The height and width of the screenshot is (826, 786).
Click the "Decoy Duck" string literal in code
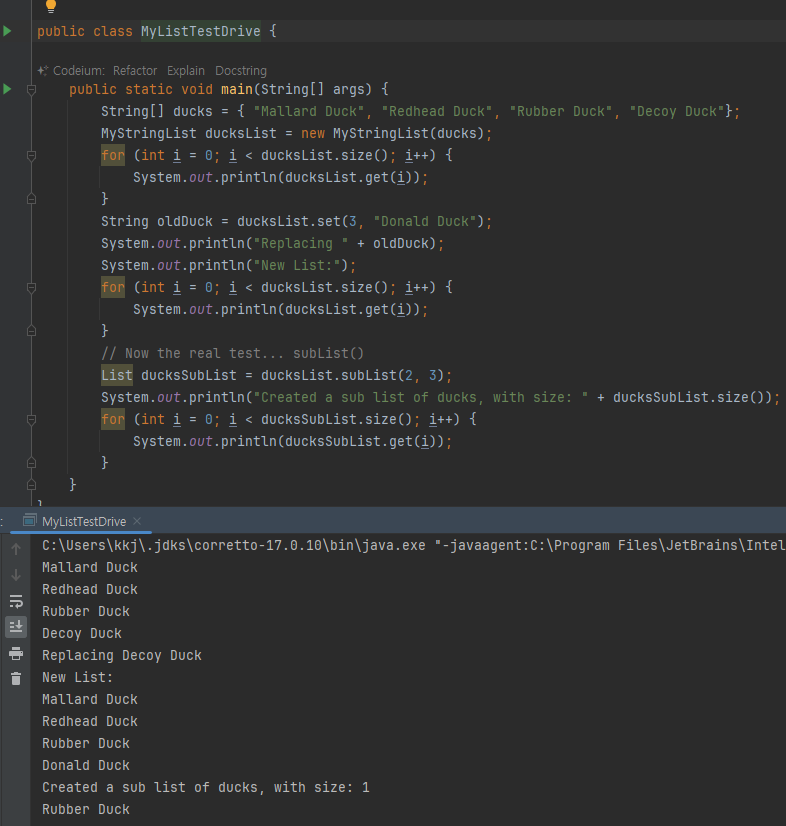[677, 112]
